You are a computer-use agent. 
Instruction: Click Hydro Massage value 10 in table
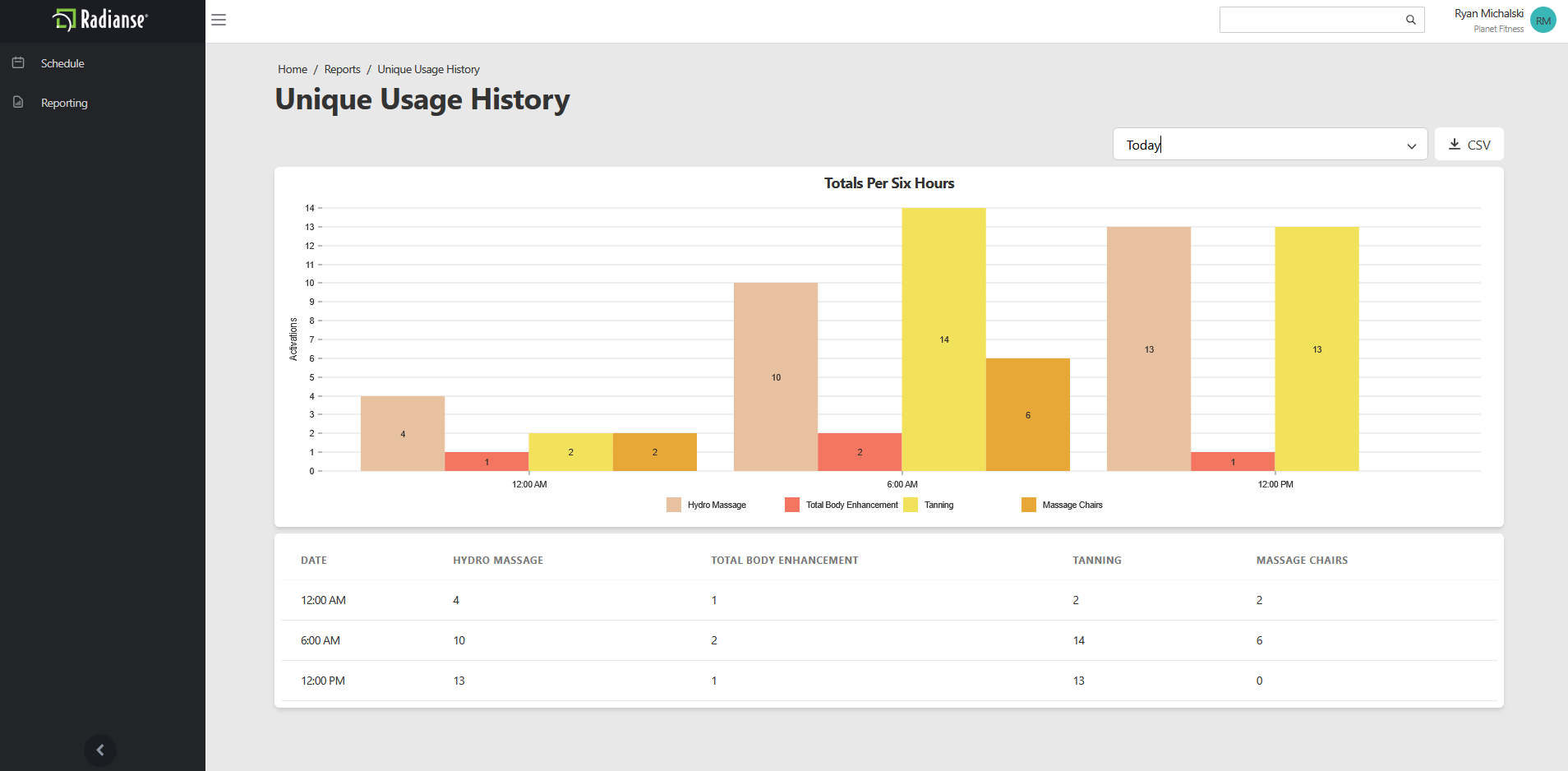[459, 640]
